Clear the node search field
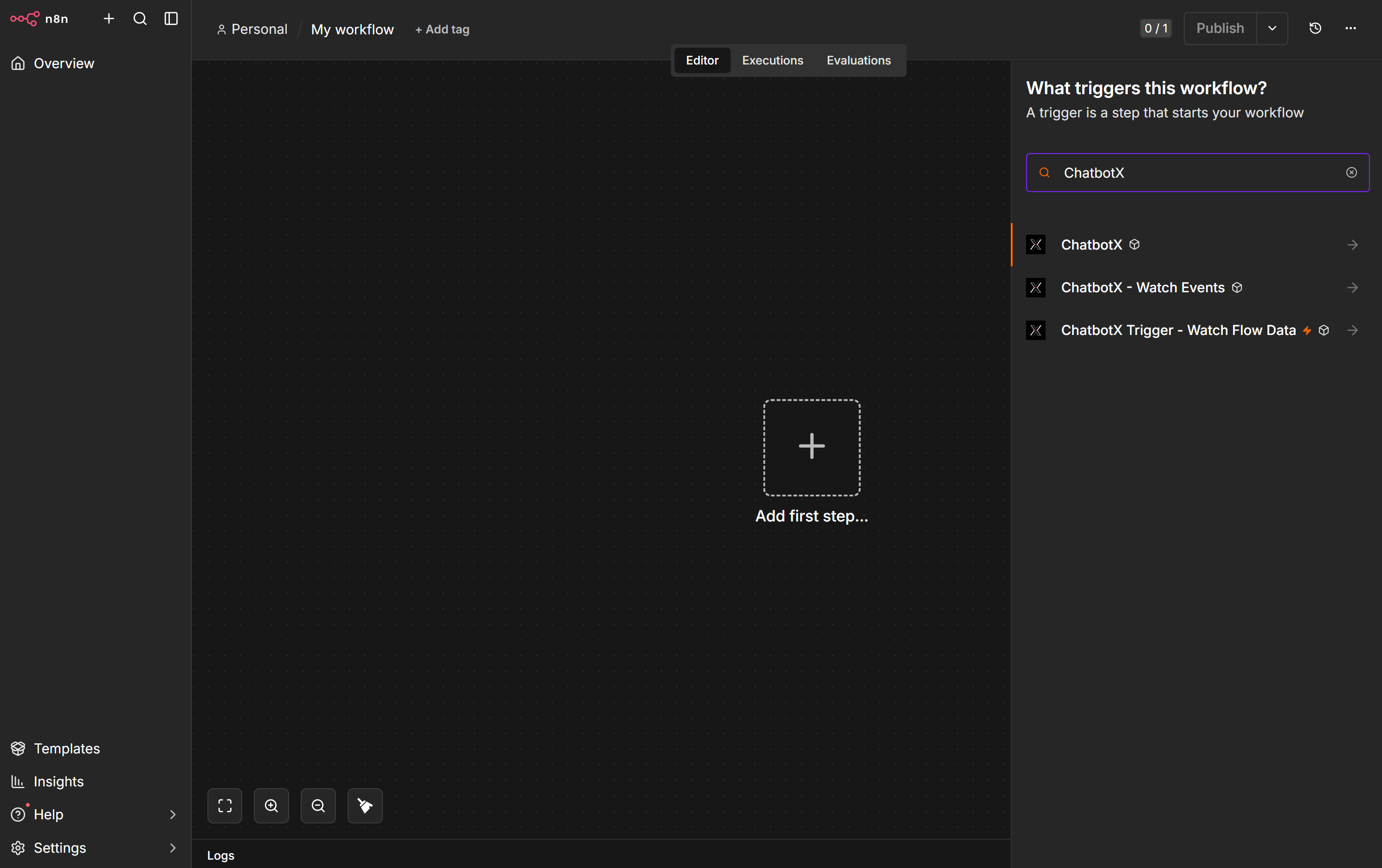1382x868 pixels. pos(1351,173)
